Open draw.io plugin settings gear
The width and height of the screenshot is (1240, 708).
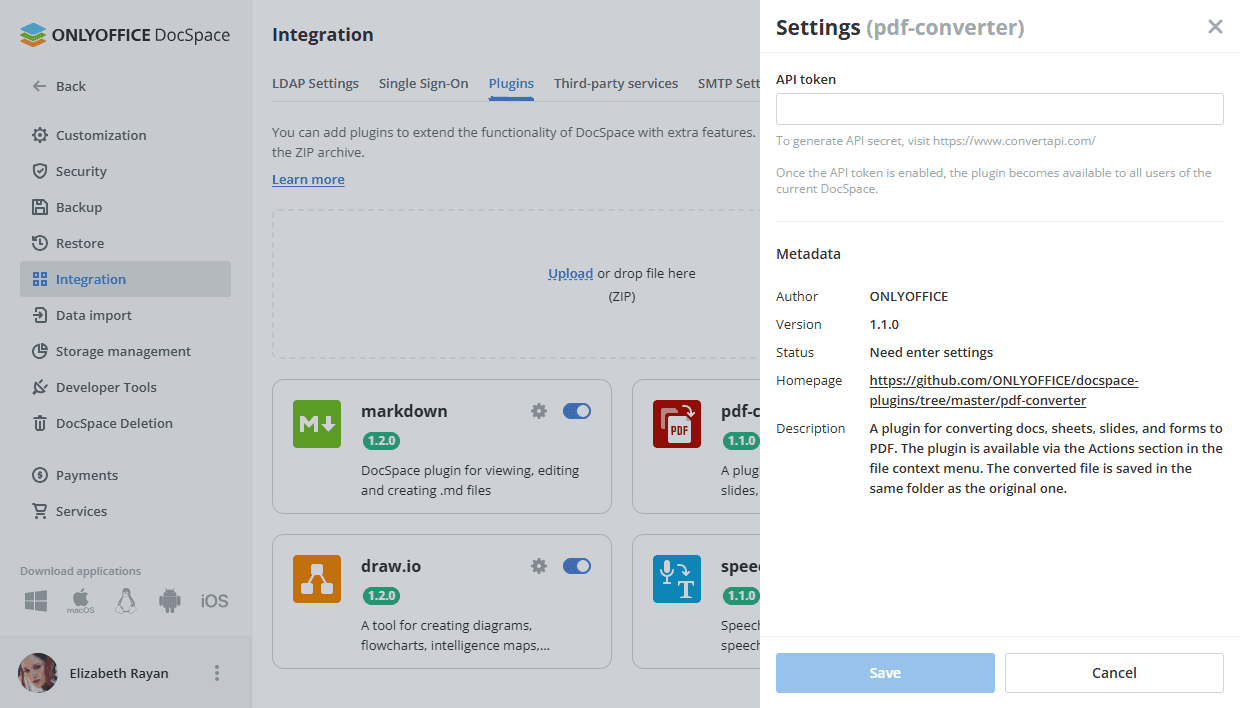click(x=539, y=566)
